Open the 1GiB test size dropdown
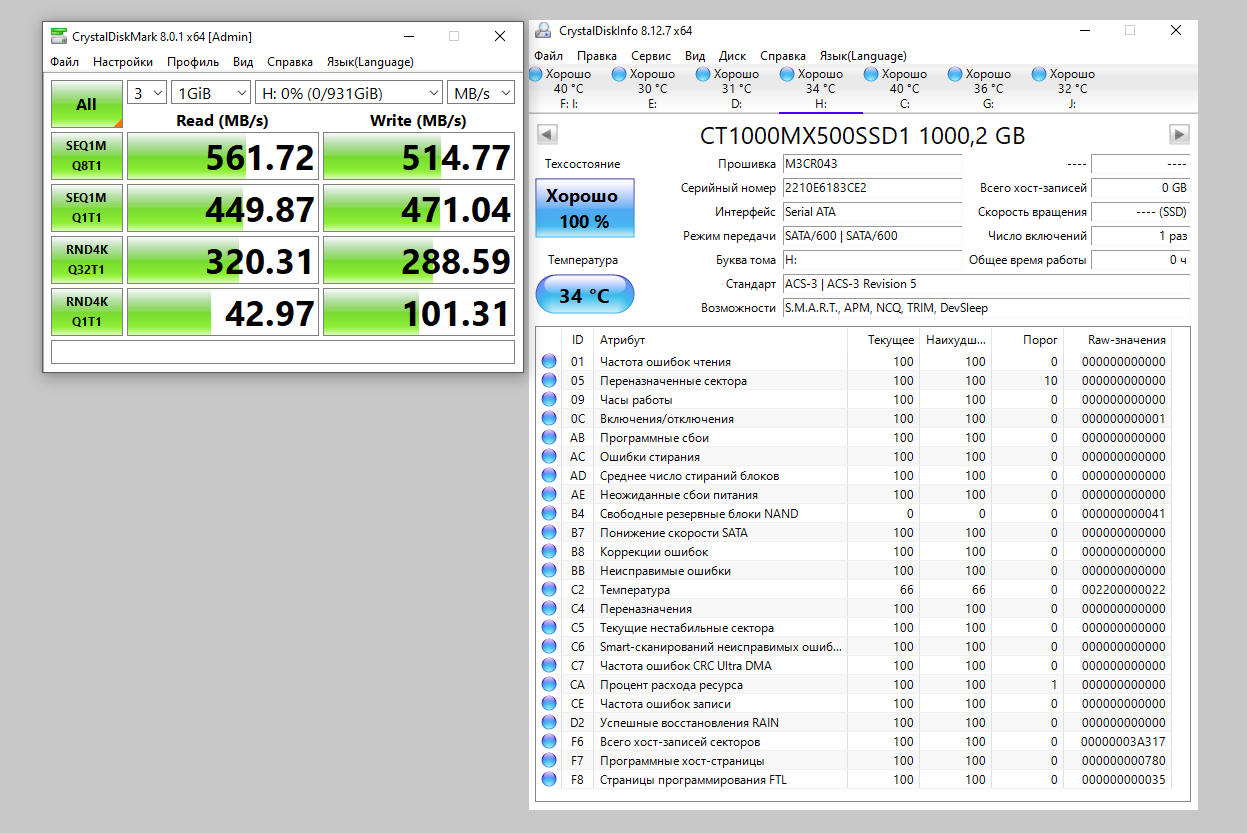Viewport: 1247px width, 833px height. click(211, 93)
